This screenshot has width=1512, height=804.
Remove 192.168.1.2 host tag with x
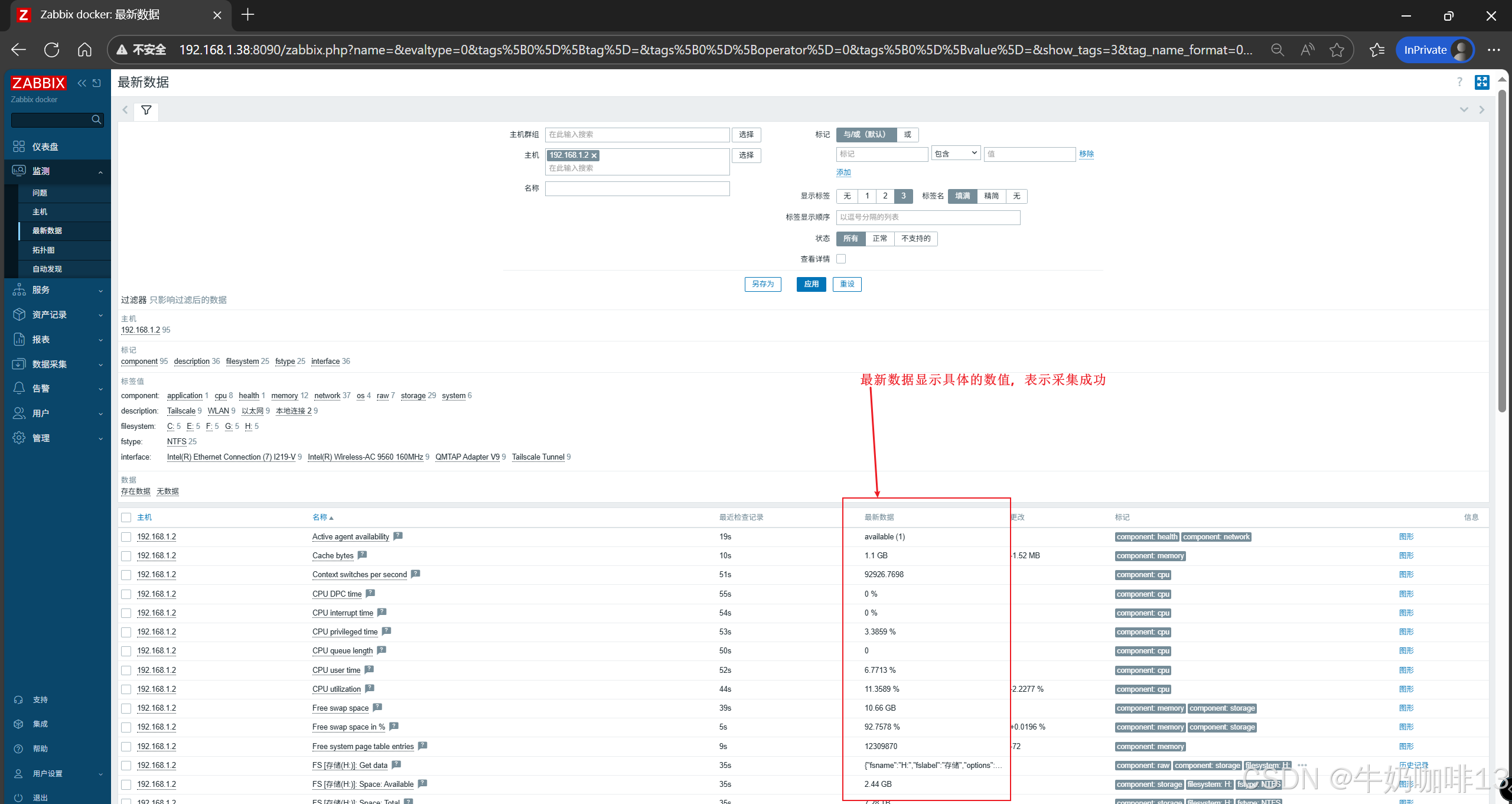[594, 155]
